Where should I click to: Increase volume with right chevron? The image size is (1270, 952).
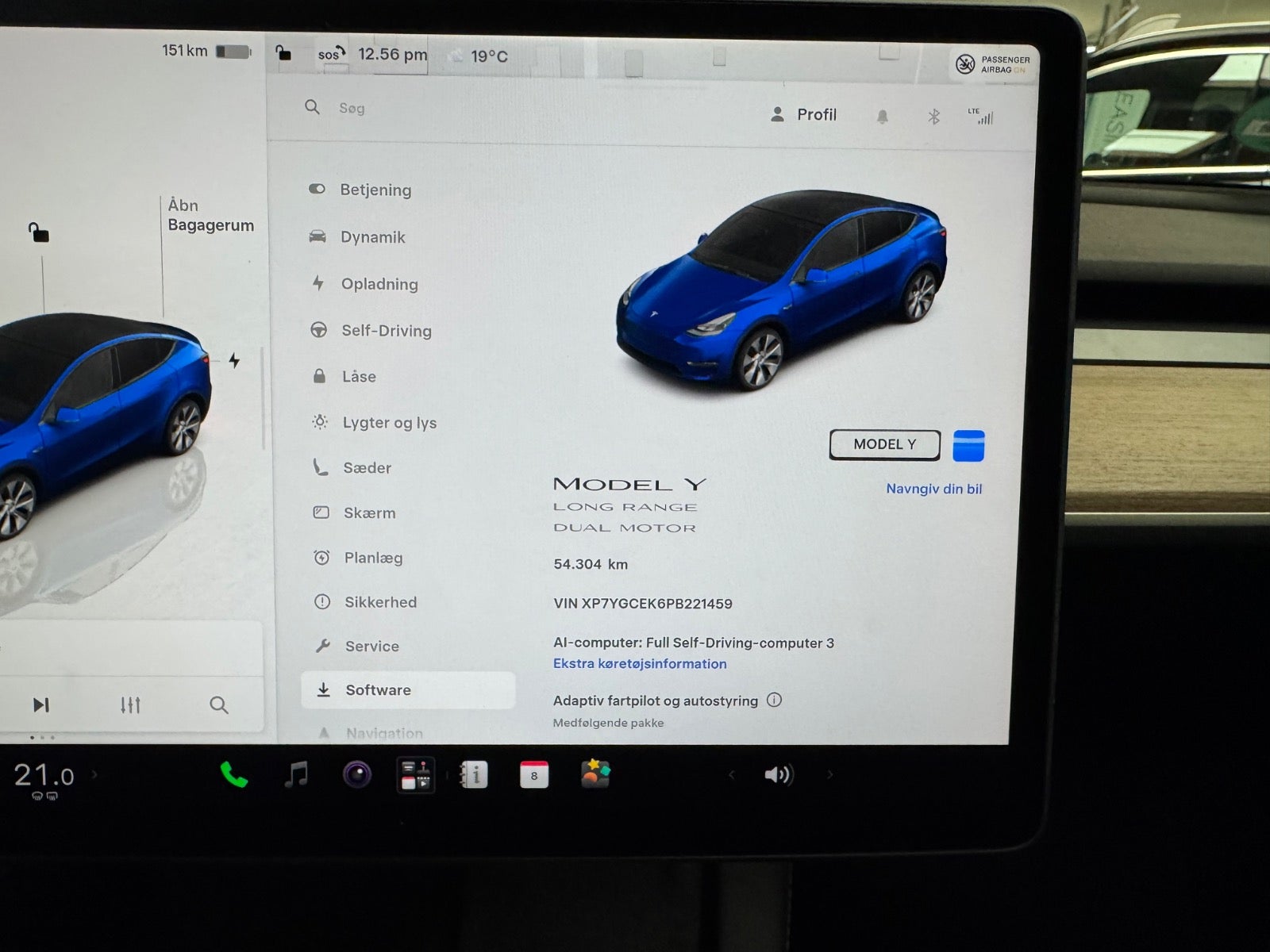tap(830, 774)
